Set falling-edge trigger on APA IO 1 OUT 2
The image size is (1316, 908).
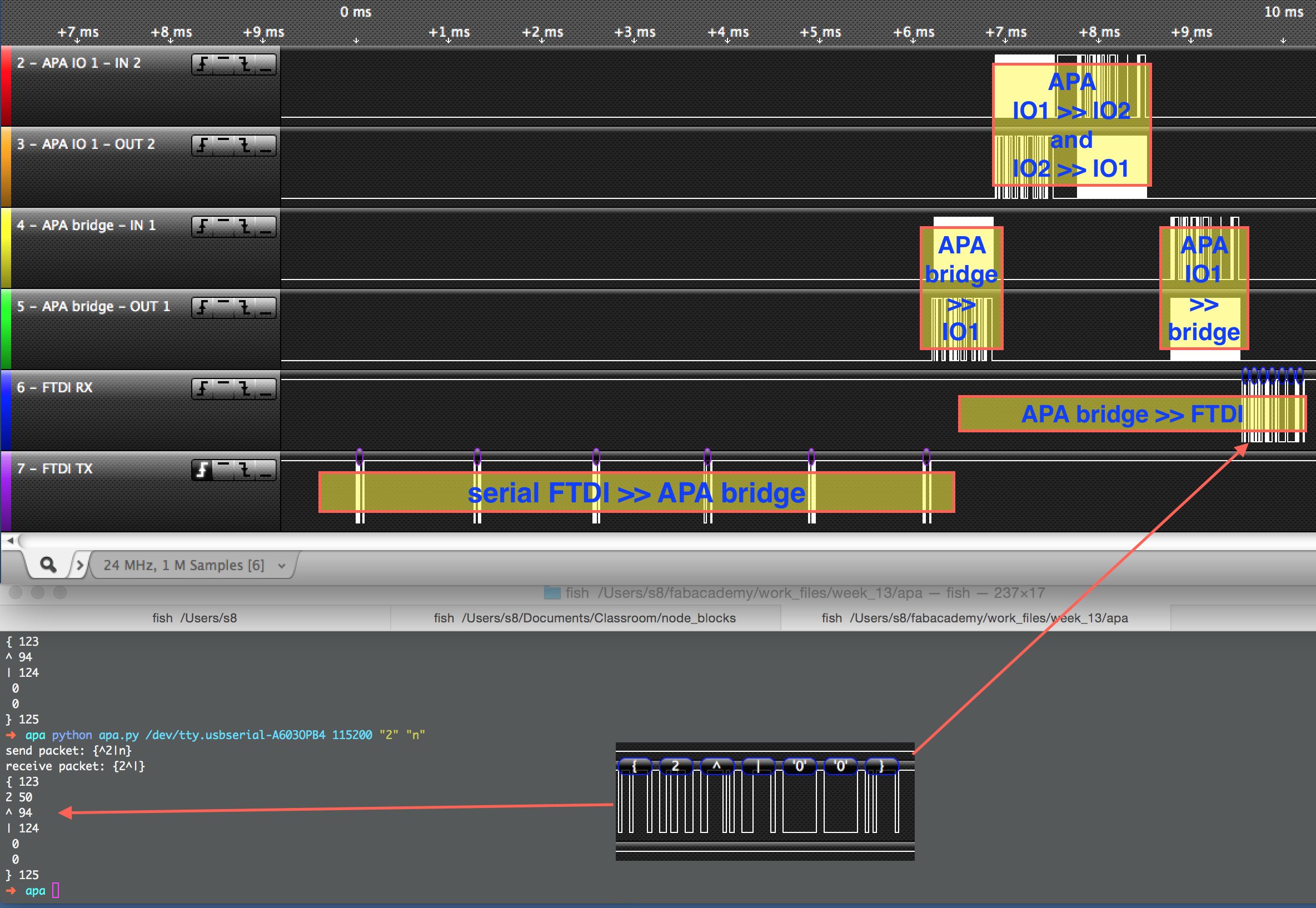click(x=245, y=146)
